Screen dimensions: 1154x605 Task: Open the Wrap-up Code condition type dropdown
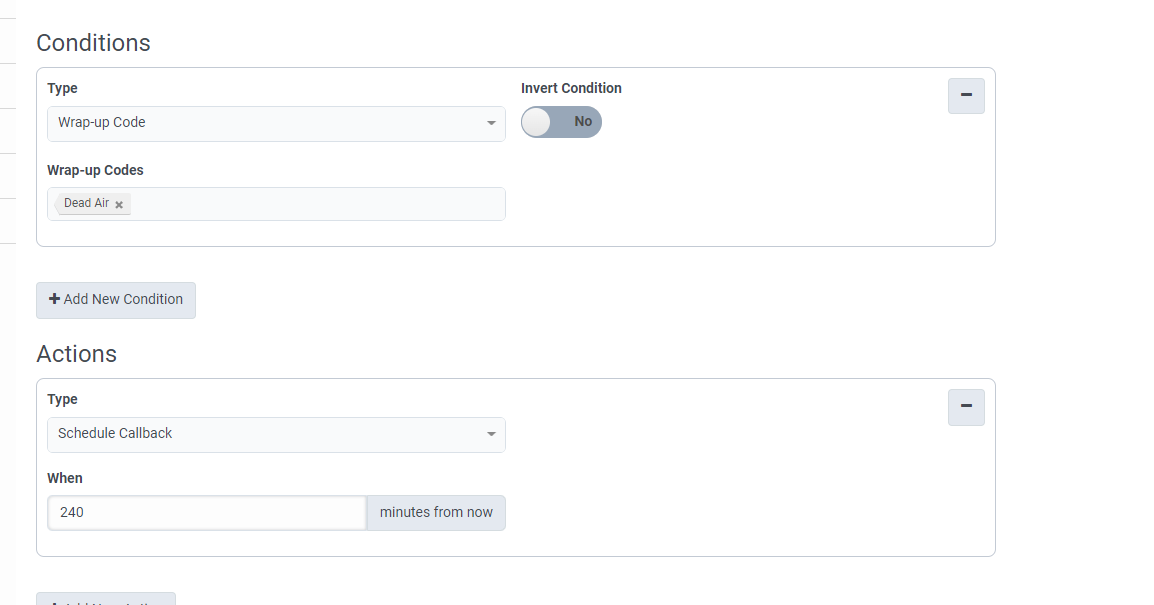[x=276, y=123]
